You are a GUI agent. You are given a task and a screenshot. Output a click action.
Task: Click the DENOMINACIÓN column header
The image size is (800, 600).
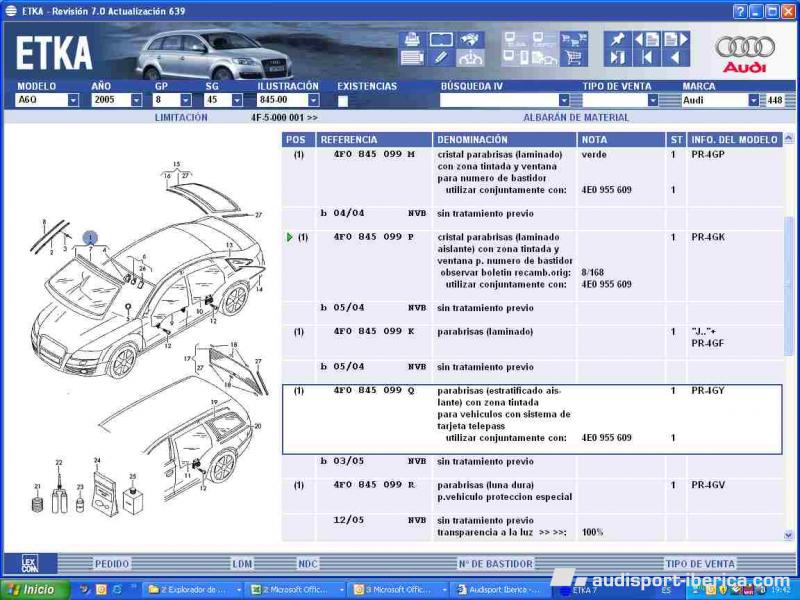(505, 140)
